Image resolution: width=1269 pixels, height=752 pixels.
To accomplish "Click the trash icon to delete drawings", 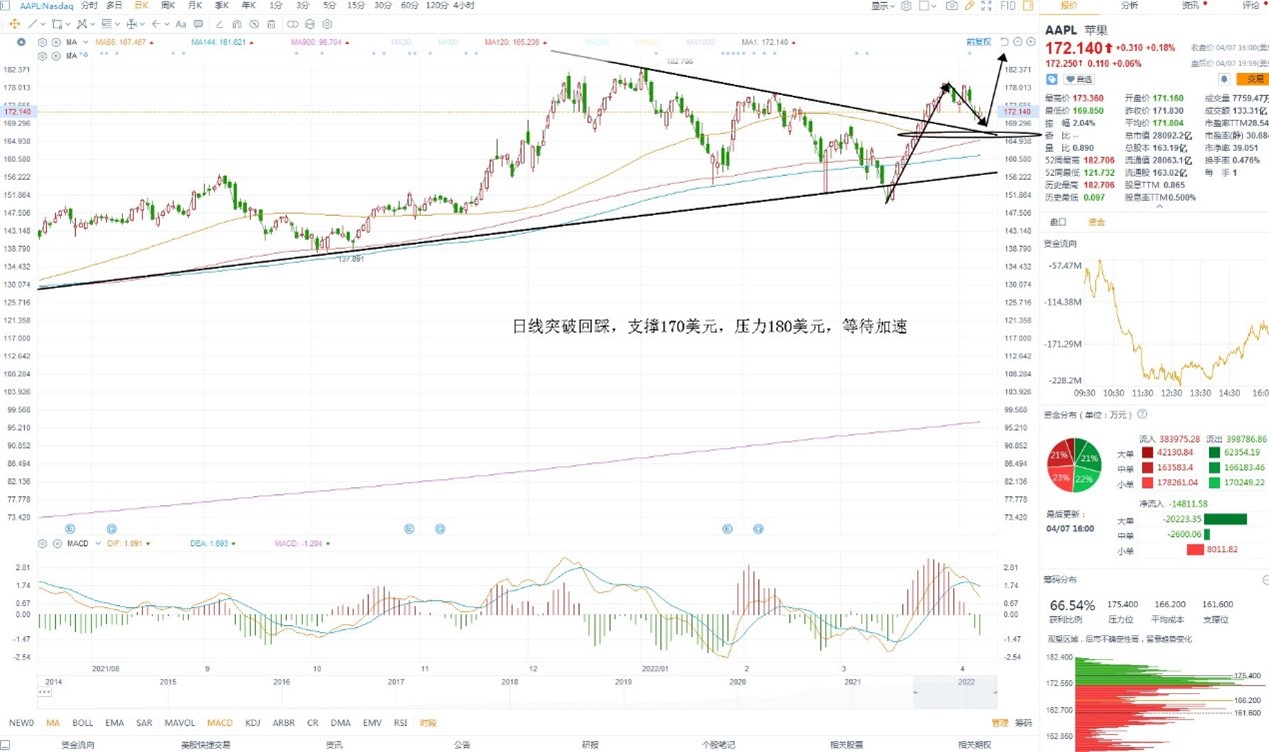I will click(271, 24).
